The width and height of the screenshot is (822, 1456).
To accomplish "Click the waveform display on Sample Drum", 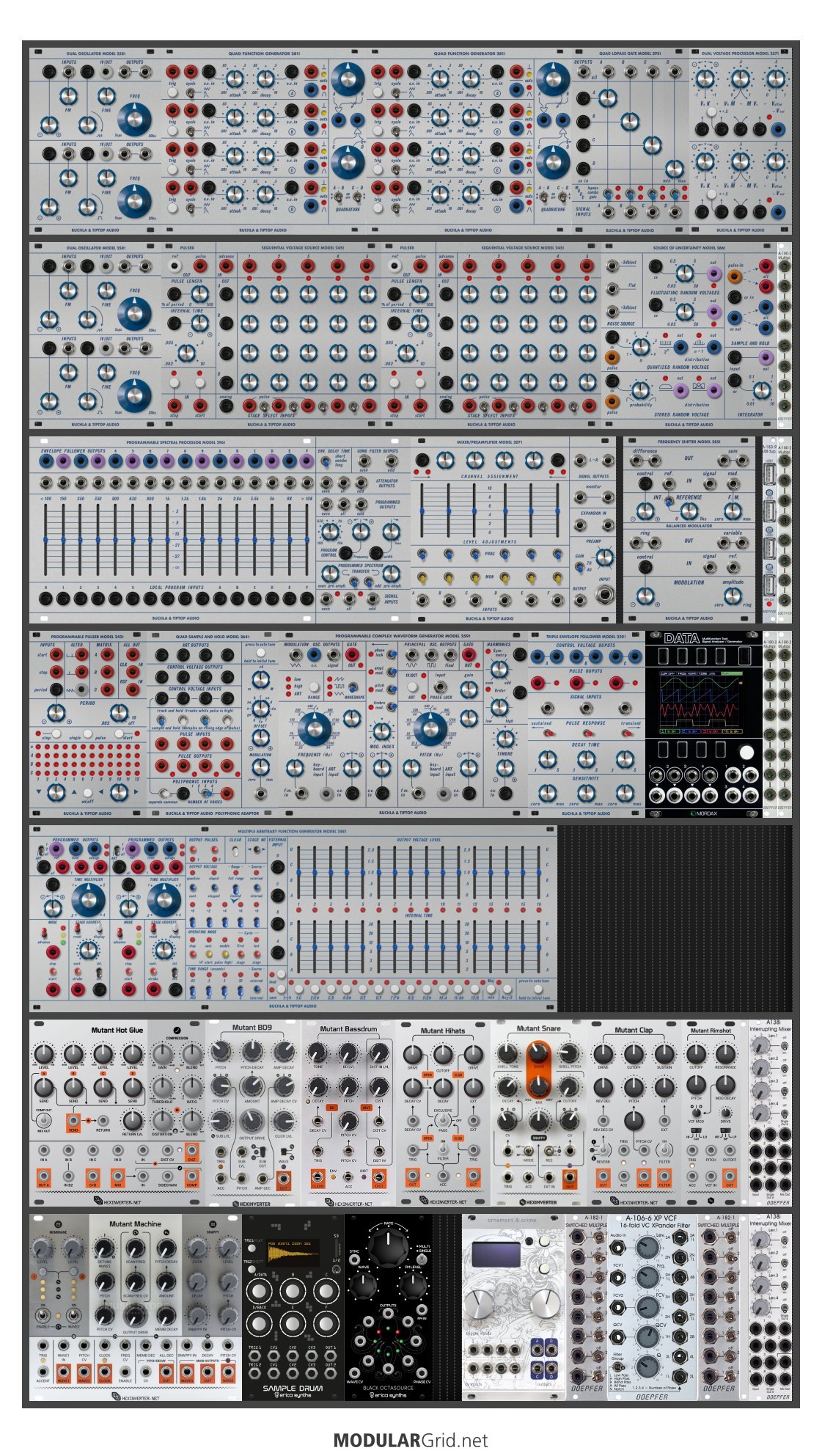I will tap(293, 1254).
